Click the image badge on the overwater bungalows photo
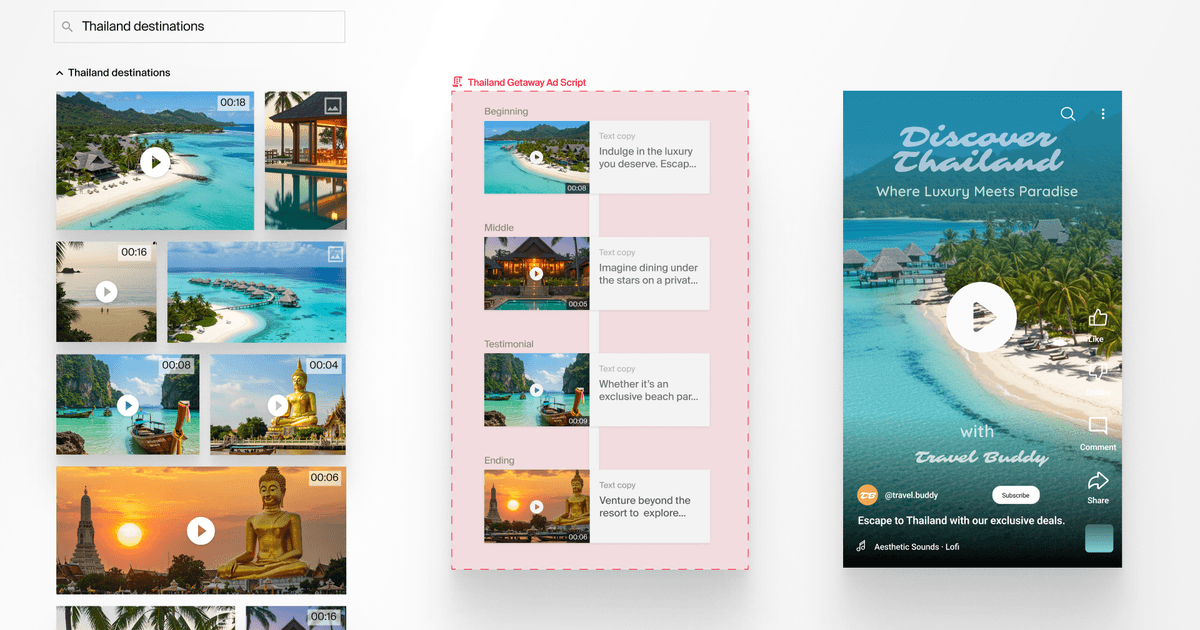The width and height of the screenshot is (1200, 630). (334, 254)
